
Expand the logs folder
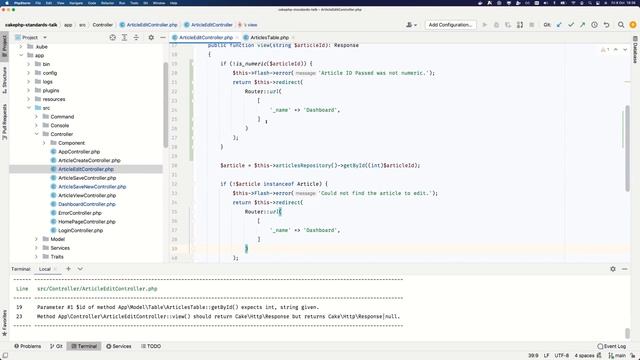[x=29, y=82]
